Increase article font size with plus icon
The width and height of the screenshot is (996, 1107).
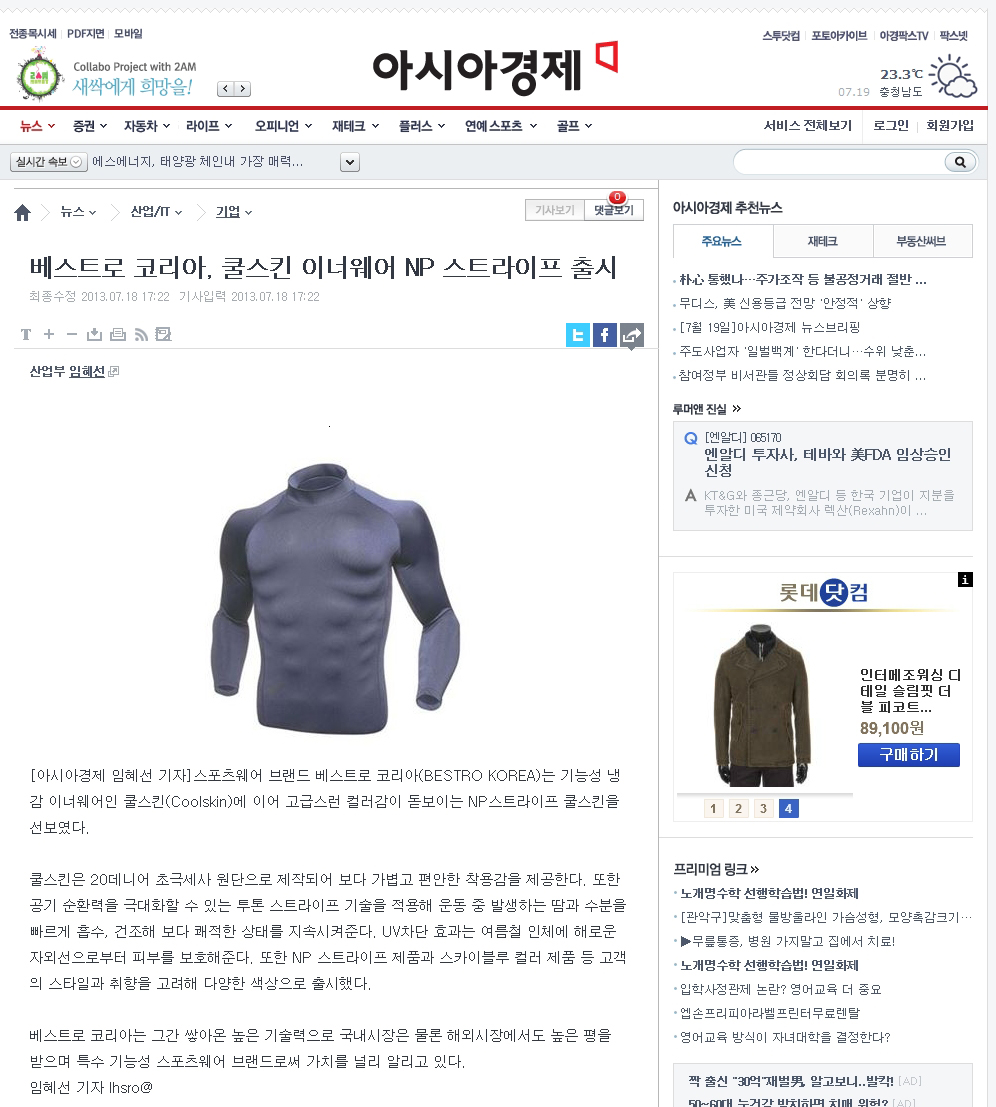pos(49,334)
